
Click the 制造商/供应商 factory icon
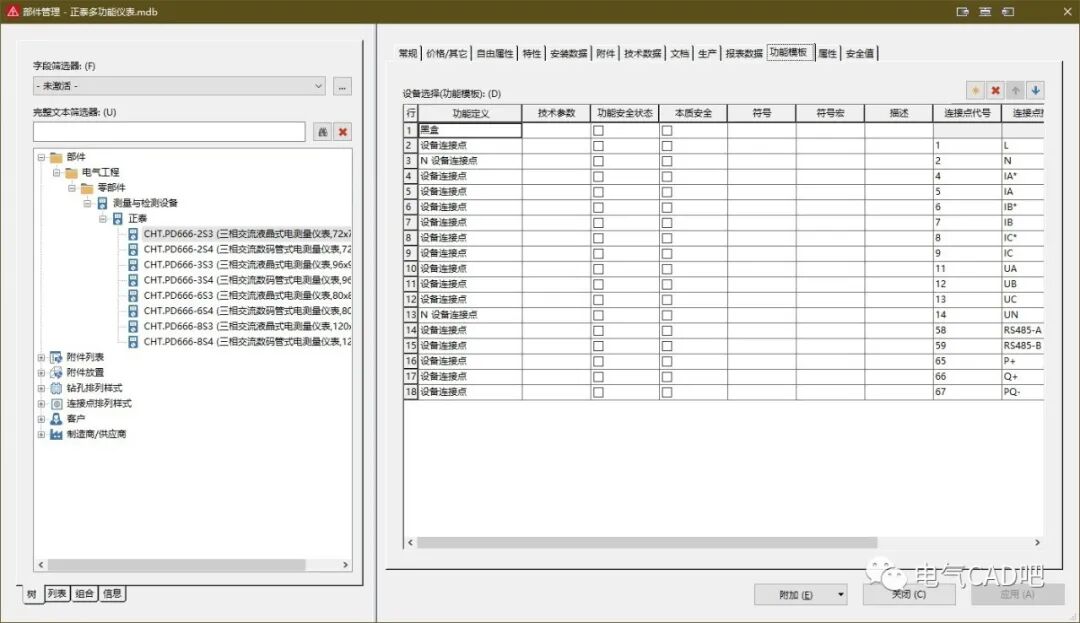[56, 434]
